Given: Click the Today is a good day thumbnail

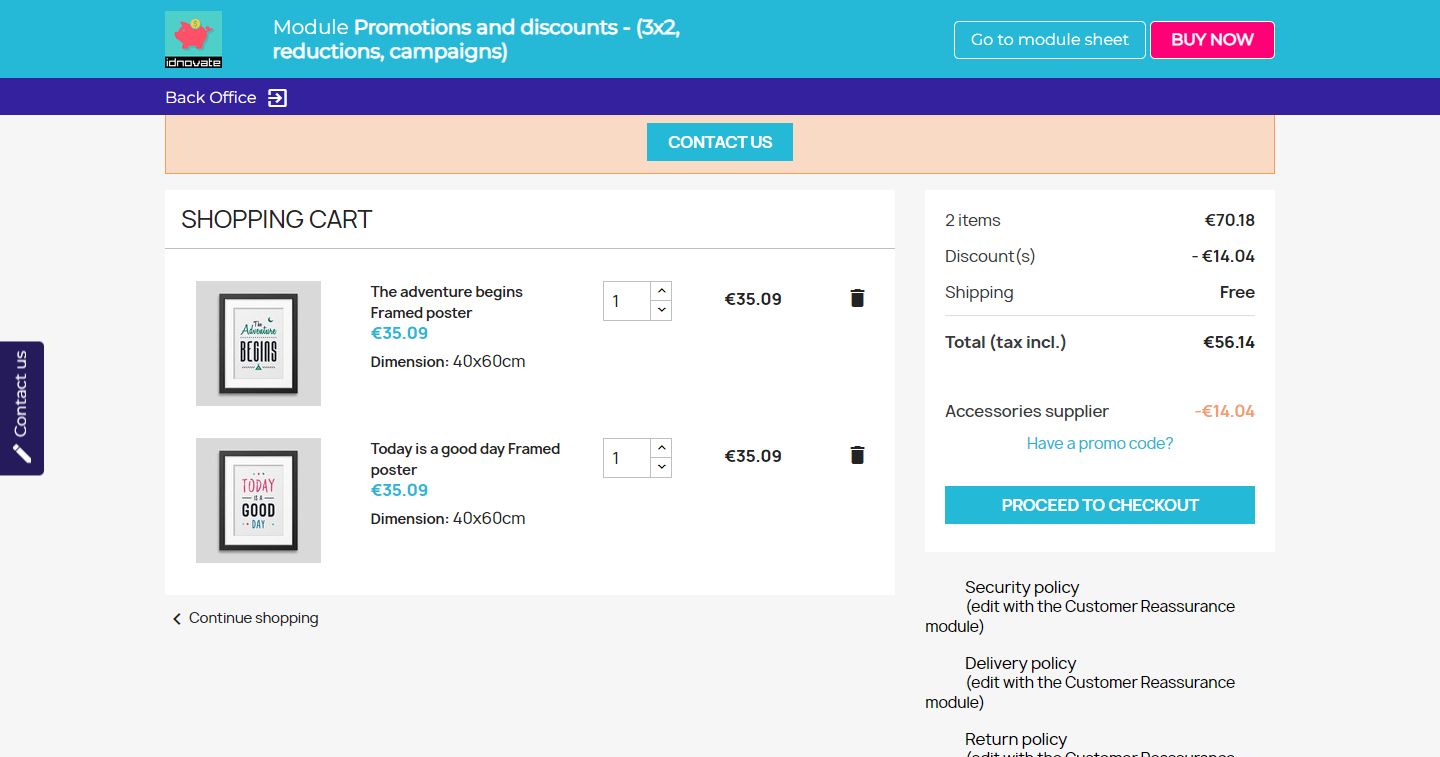Looking at the screenshot, I should tap(258, 500).
